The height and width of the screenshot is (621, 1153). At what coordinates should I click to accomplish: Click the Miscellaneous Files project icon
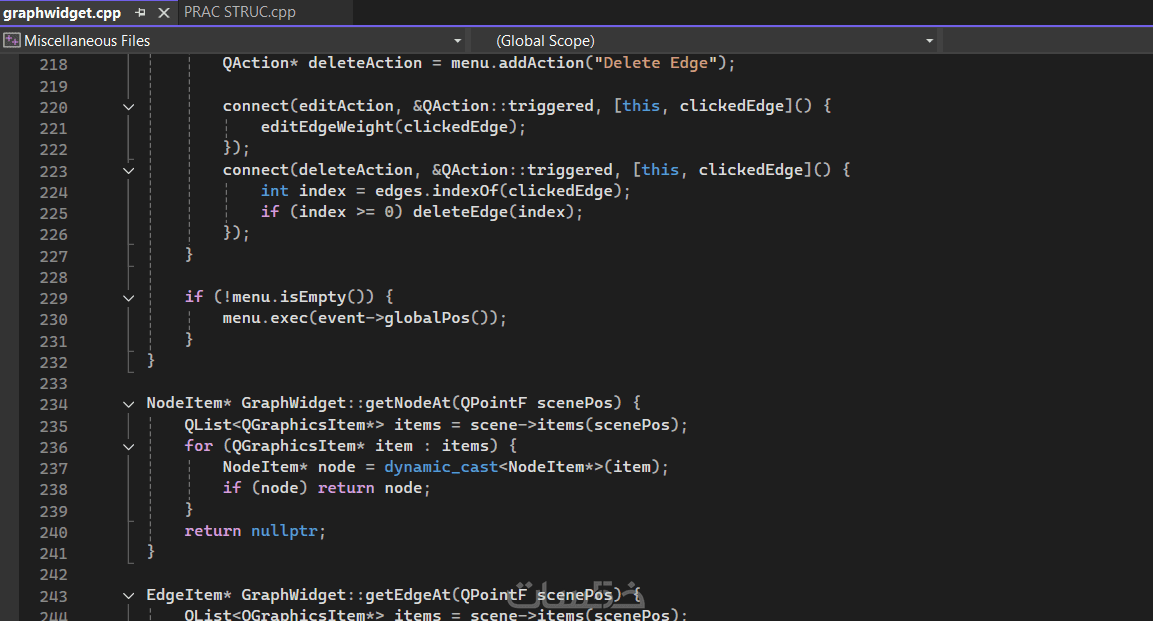pos(11,40)
